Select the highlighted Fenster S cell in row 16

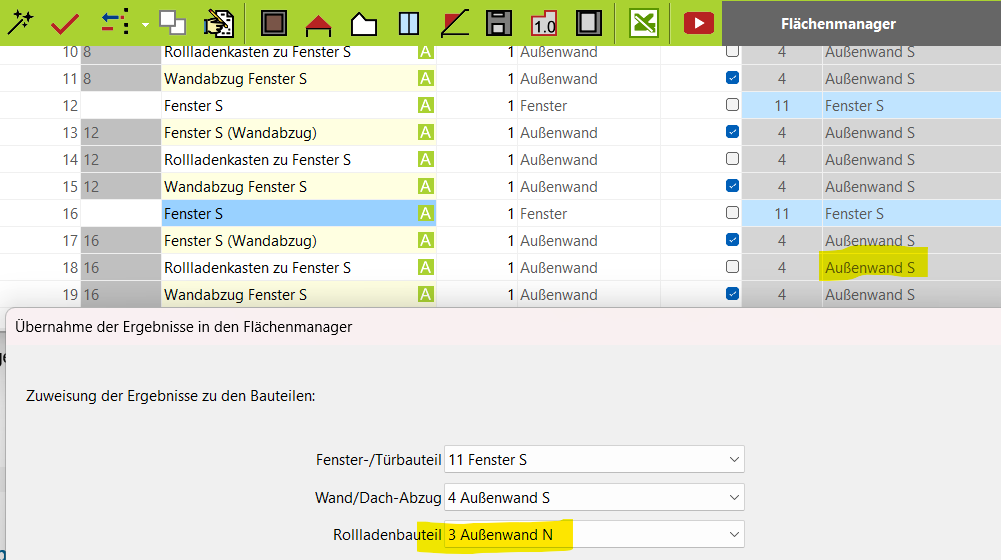pos(288,213)
